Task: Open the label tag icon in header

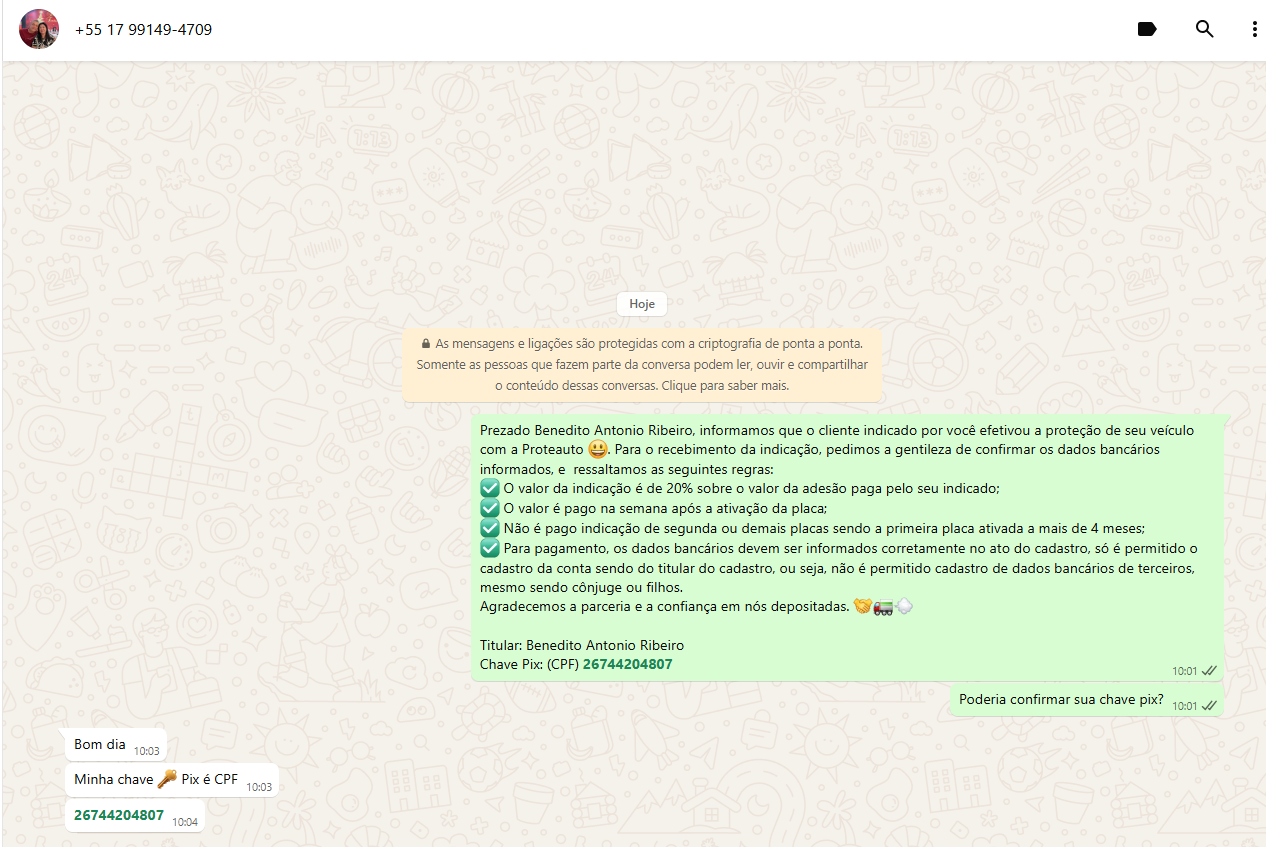Action: [x=1147, y=29]
